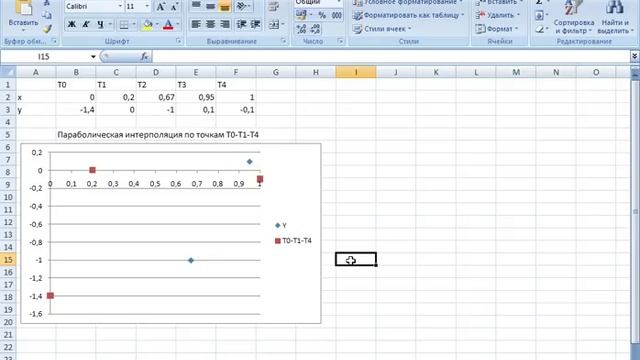This screenshot has width=640, height=360.
Task: Click the vertical scrollbar on the right
Action: [635, 212]
